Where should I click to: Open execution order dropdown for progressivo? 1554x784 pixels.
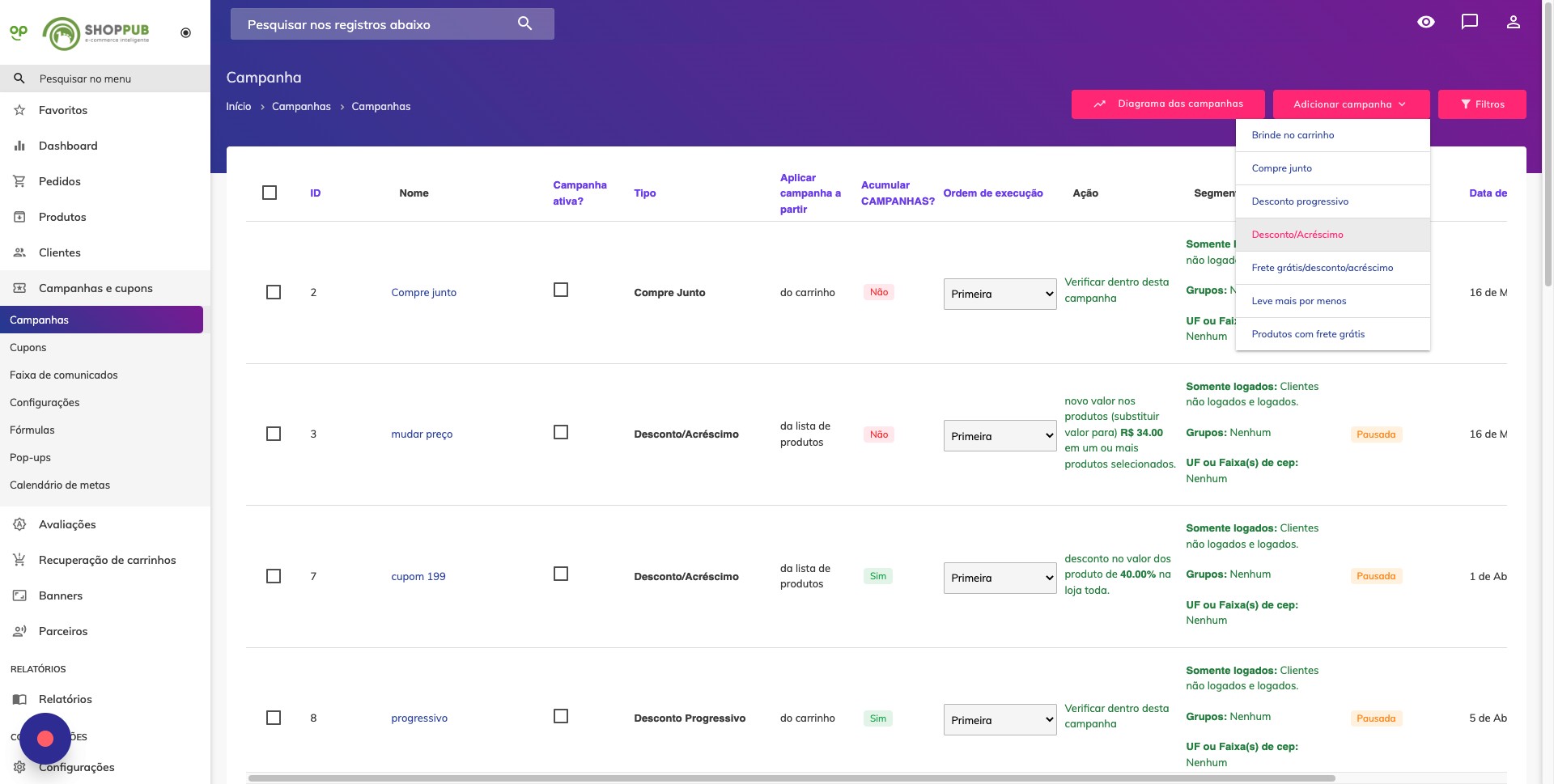click(1000, 720)
